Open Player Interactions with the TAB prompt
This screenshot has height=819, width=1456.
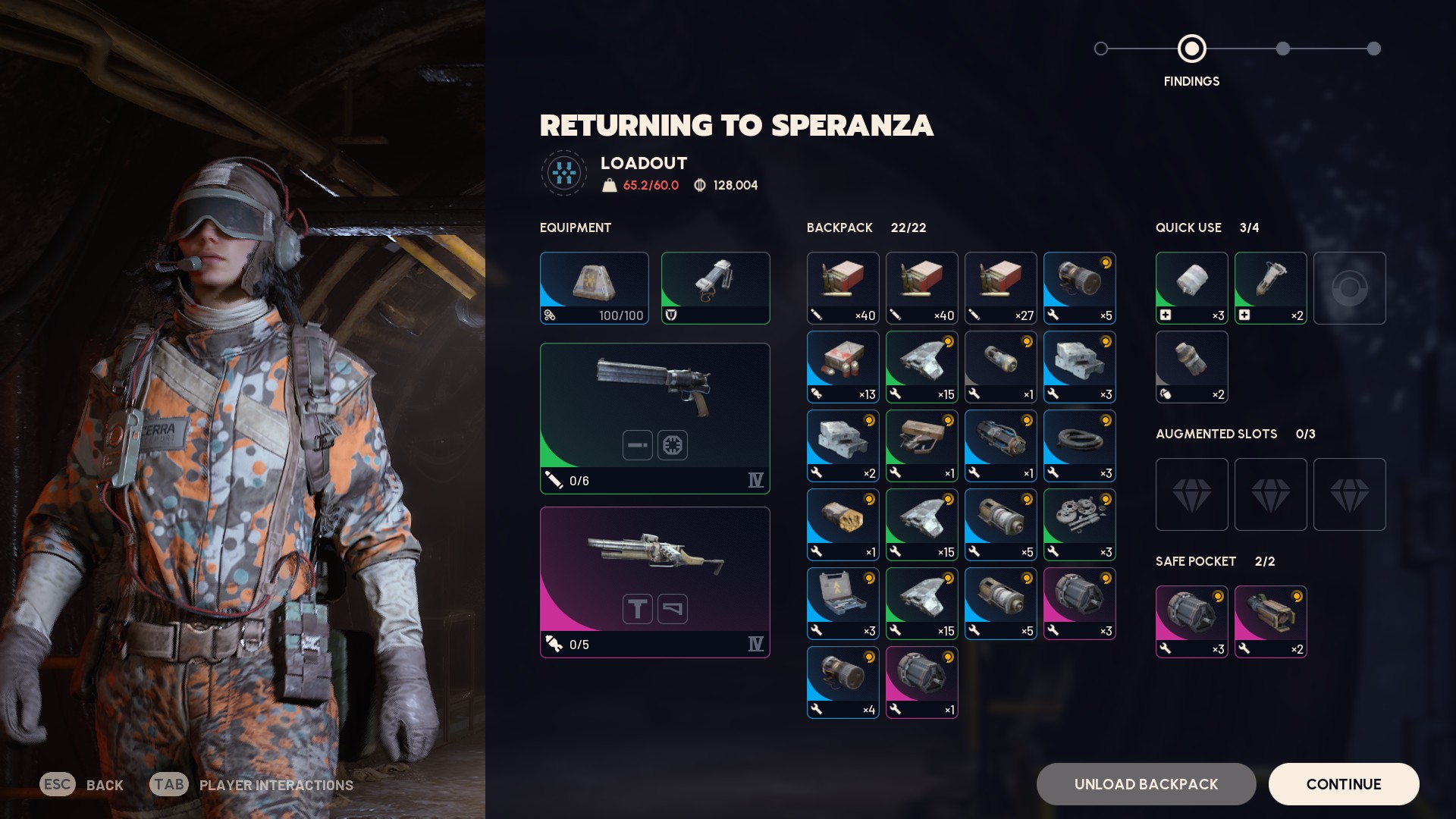(251, 785)
